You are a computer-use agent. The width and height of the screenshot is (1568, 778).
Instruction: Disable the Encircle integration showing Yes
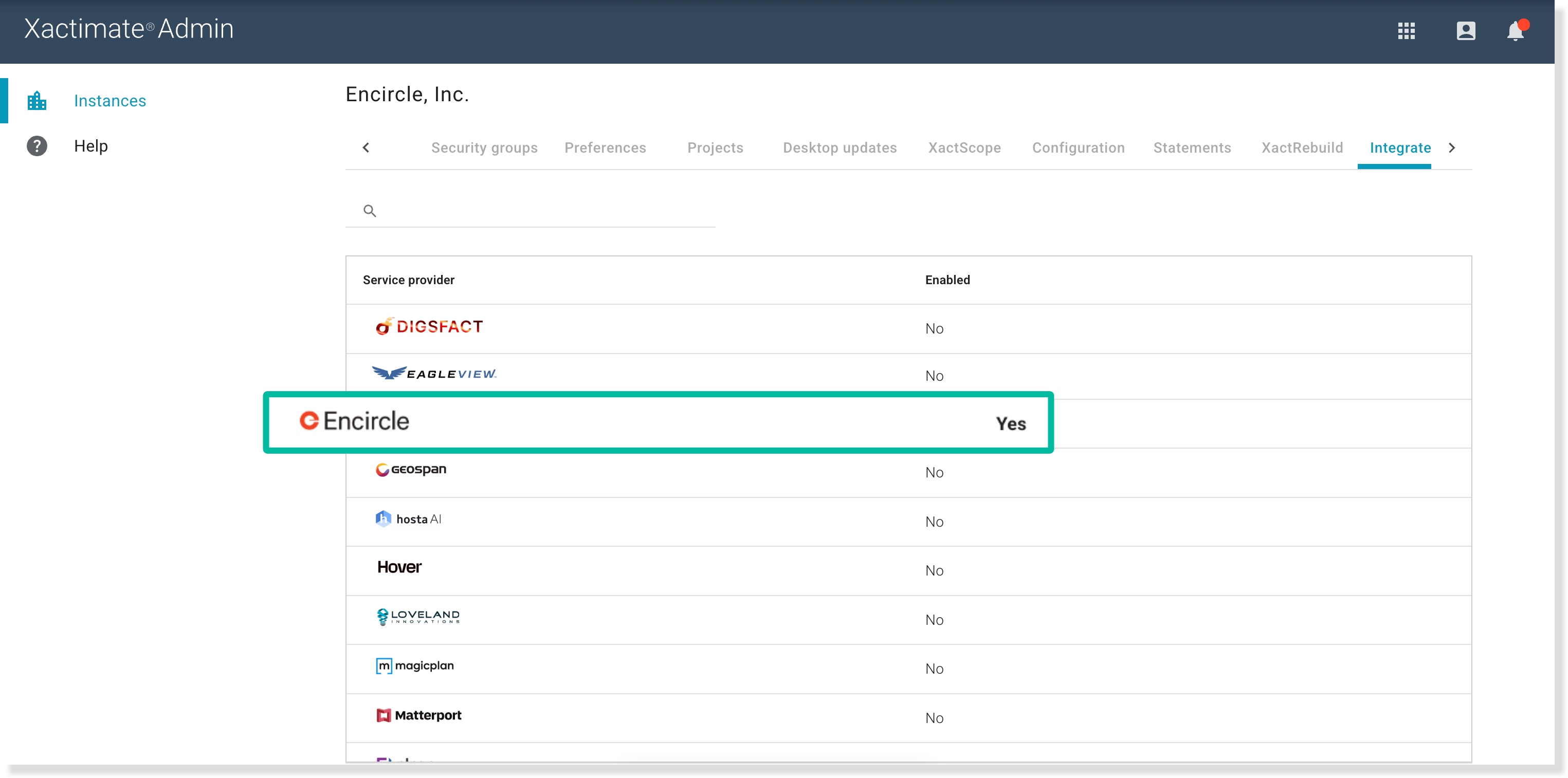coord(1010,423)
